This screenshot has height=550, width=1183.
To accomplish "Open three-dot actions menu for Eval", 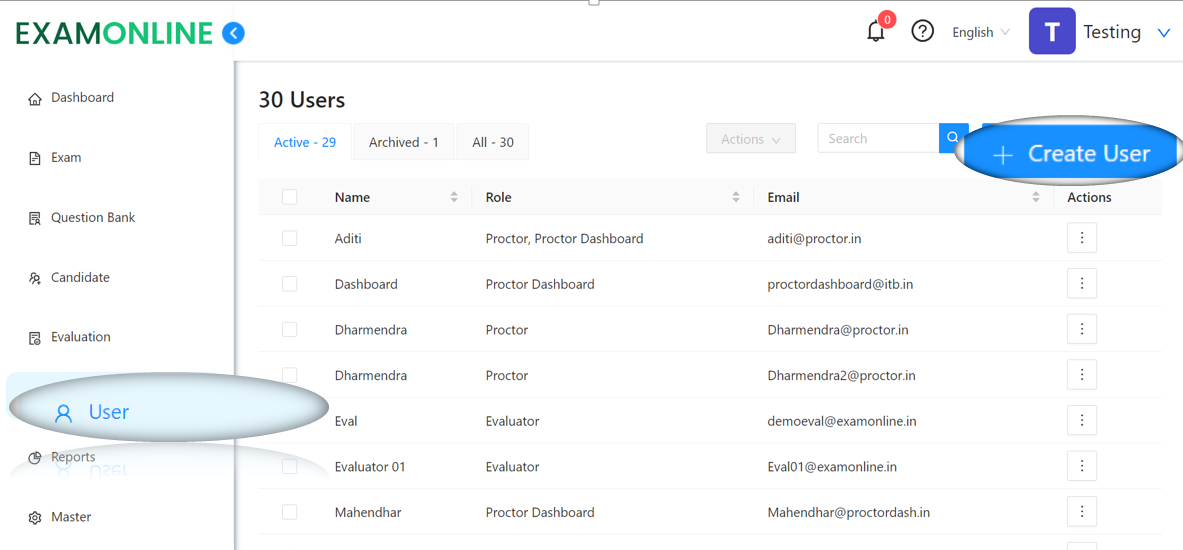I will [1082, 420].
